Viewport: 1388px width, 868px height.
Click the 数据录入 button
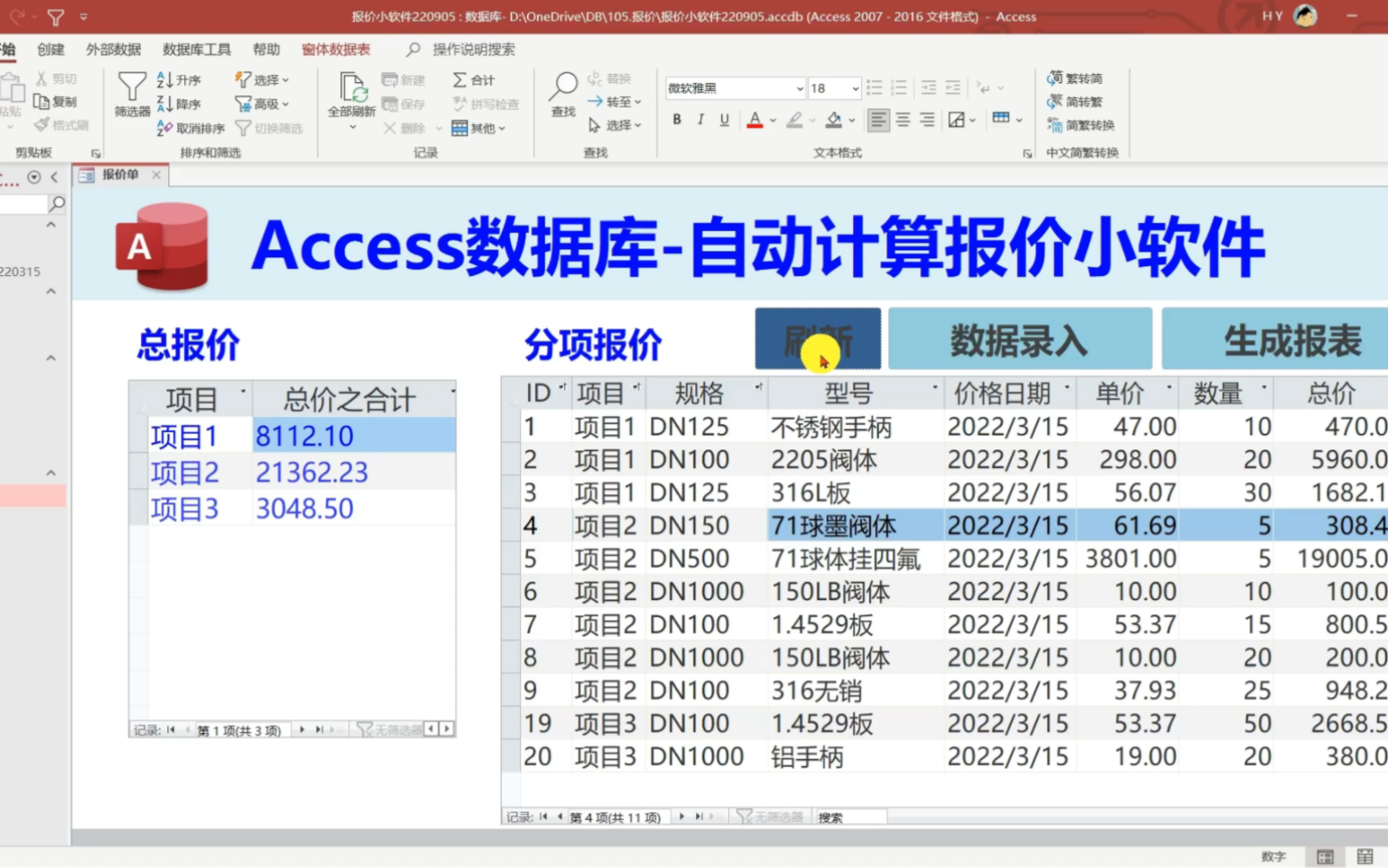[1020, 338]
